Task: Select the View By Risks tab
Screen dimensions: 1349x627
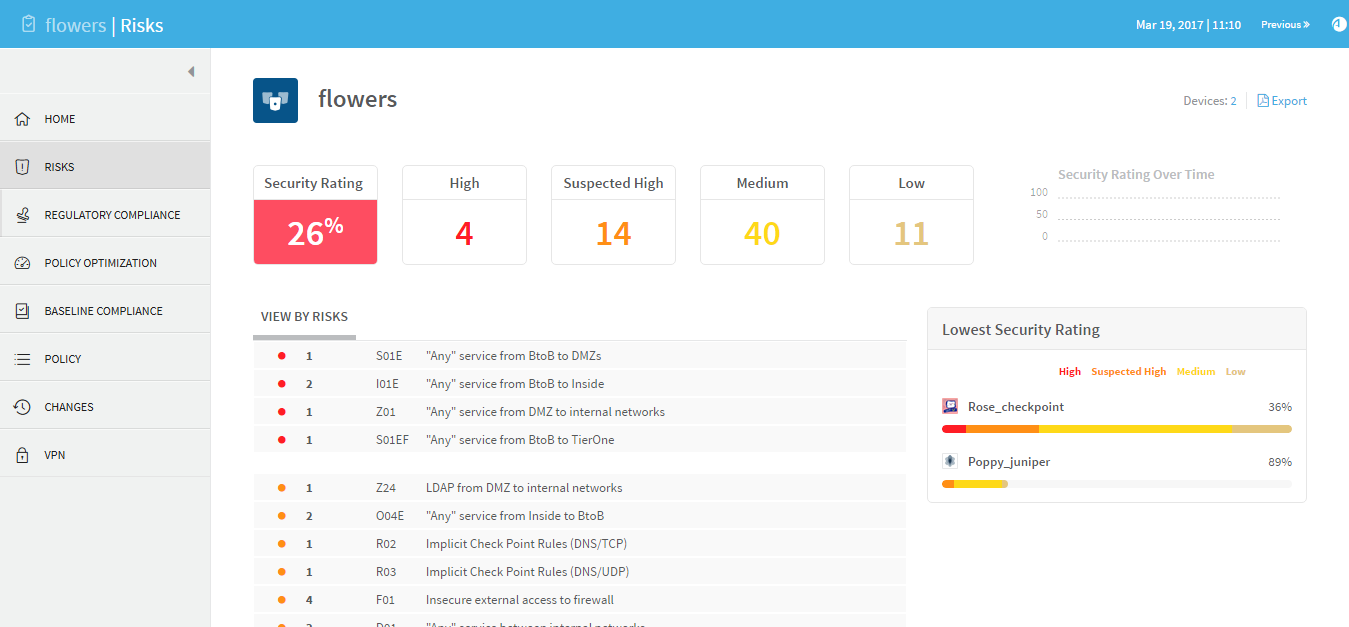Action: point(304,317)
